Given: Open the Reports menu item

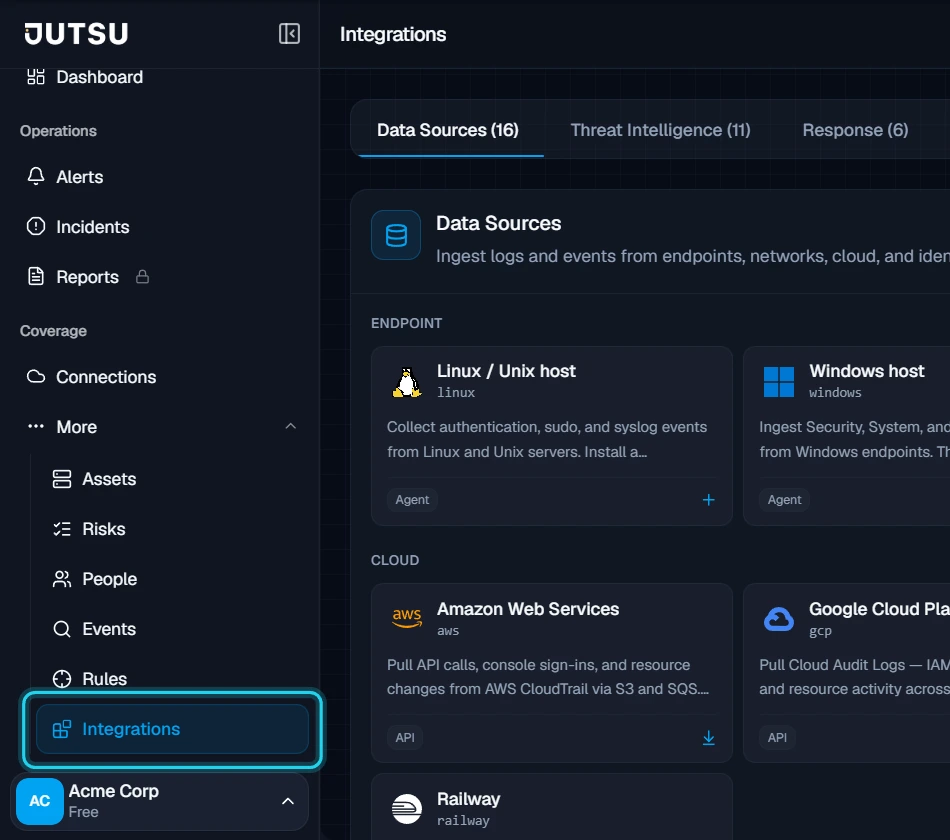Looking at the screenshot, I should [87, 276].
